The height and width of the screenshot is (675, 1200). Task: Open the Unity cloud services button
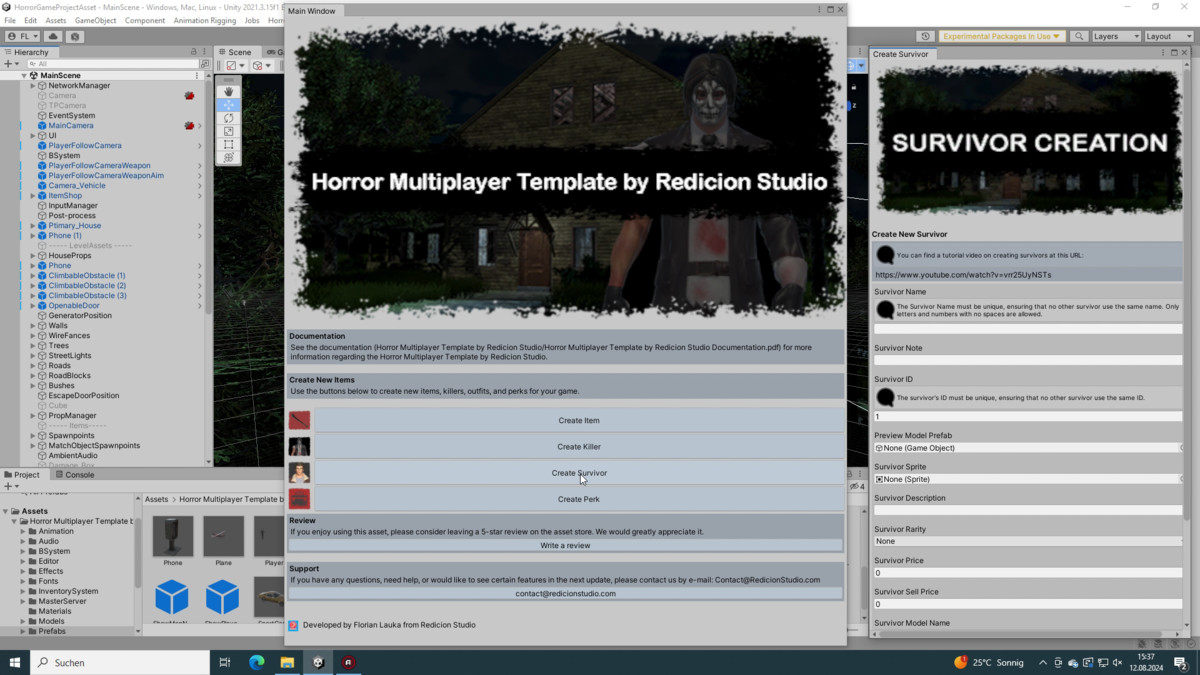(x=54, y=37)
